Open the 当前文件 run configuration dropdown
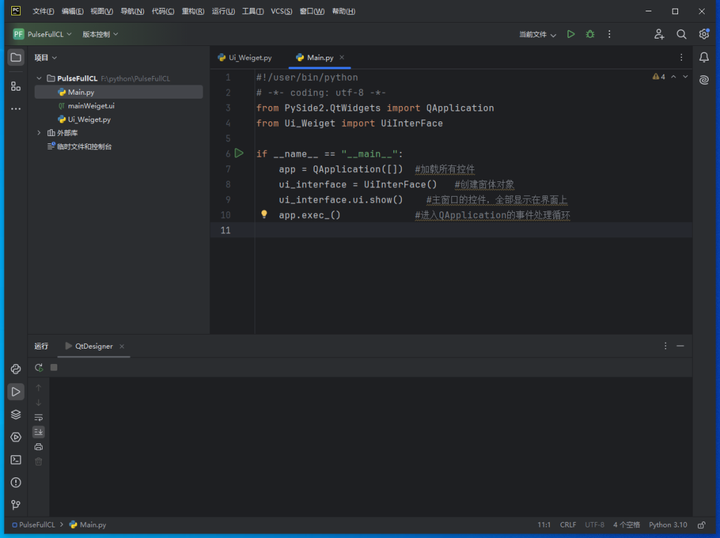 [x=537, y=34]
